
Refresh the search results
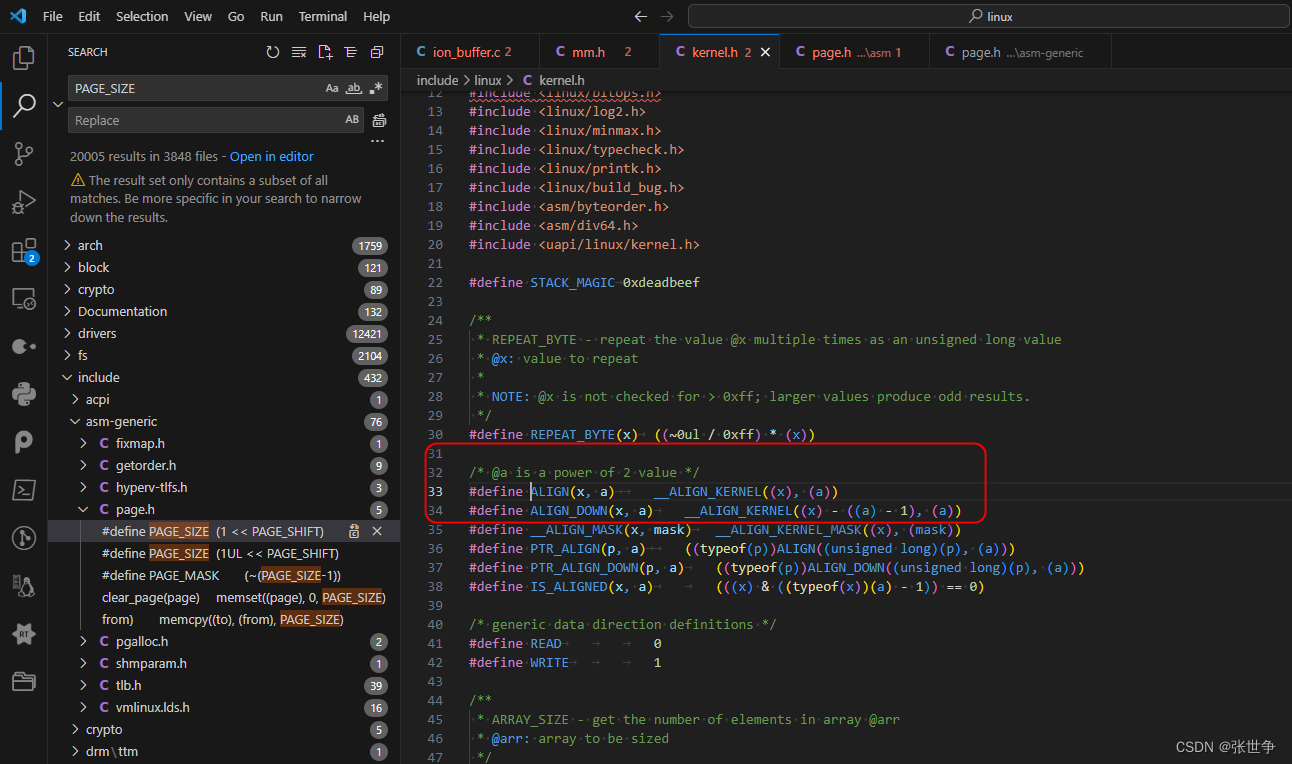pyautogui.click(x=273, y=52)
